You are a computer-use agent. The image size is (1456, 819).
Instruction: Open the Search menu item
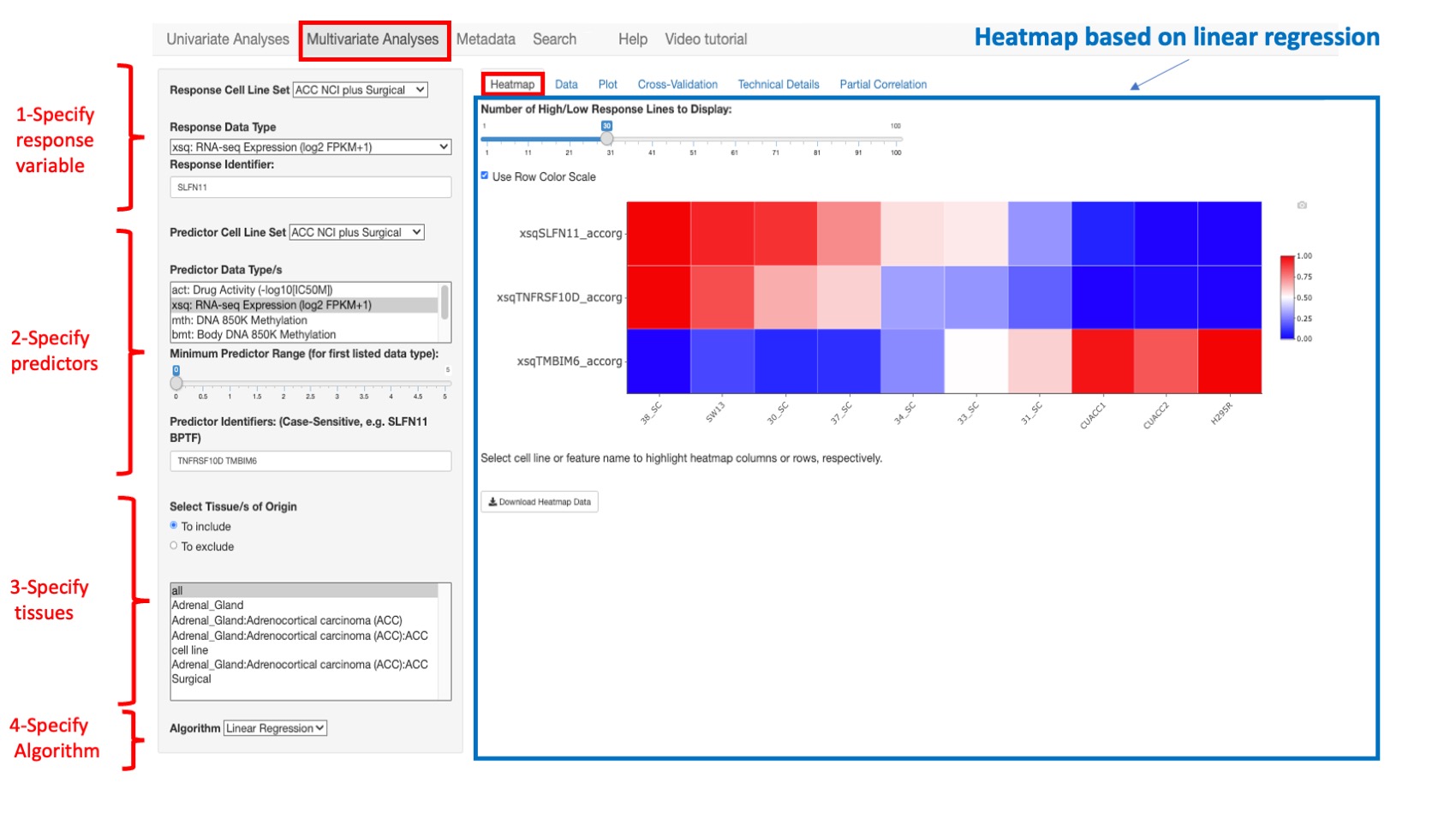pos(554,39)
